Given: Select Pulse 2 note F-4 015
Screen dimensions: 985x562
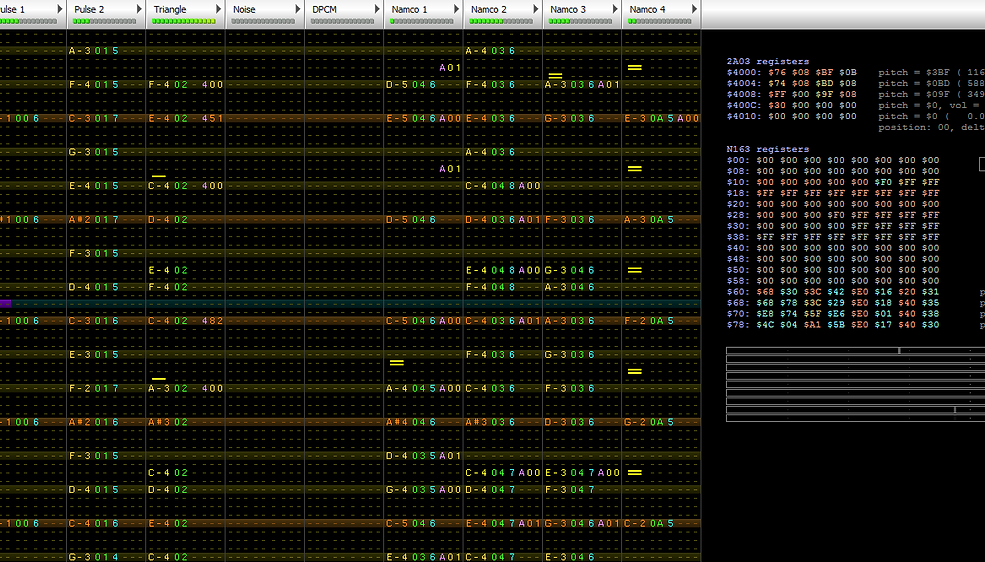Looking at the screenshot, I should 94,85.
